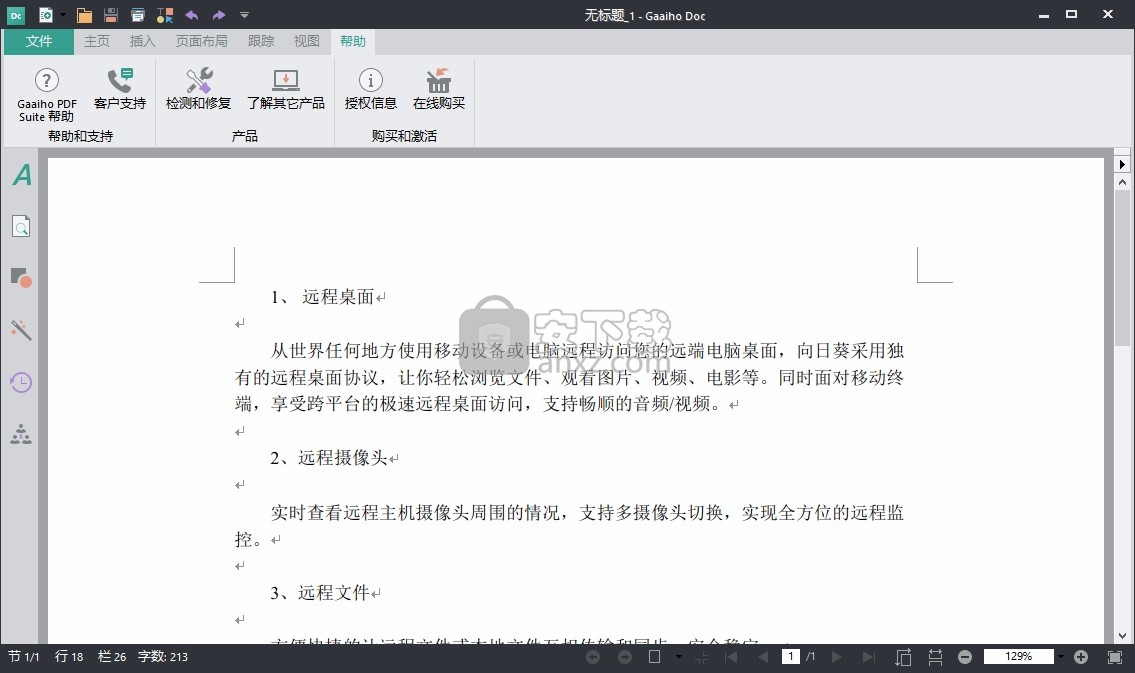1135x673 pixels.
Task: Click the single page layout icon
Action: [654, 657]
